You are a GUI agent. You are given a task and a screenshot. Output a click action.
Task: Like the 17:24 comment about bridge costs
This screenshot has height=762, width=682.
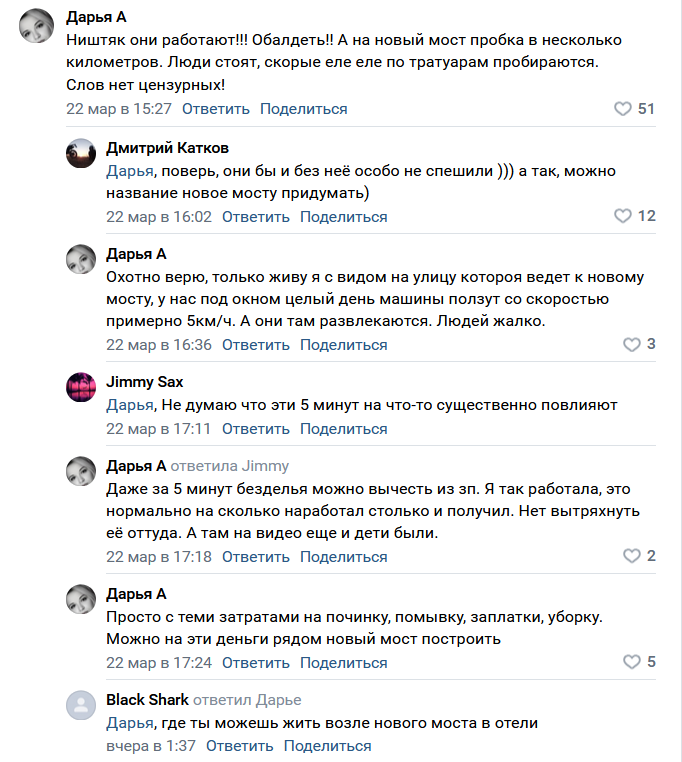pos(631,662)
